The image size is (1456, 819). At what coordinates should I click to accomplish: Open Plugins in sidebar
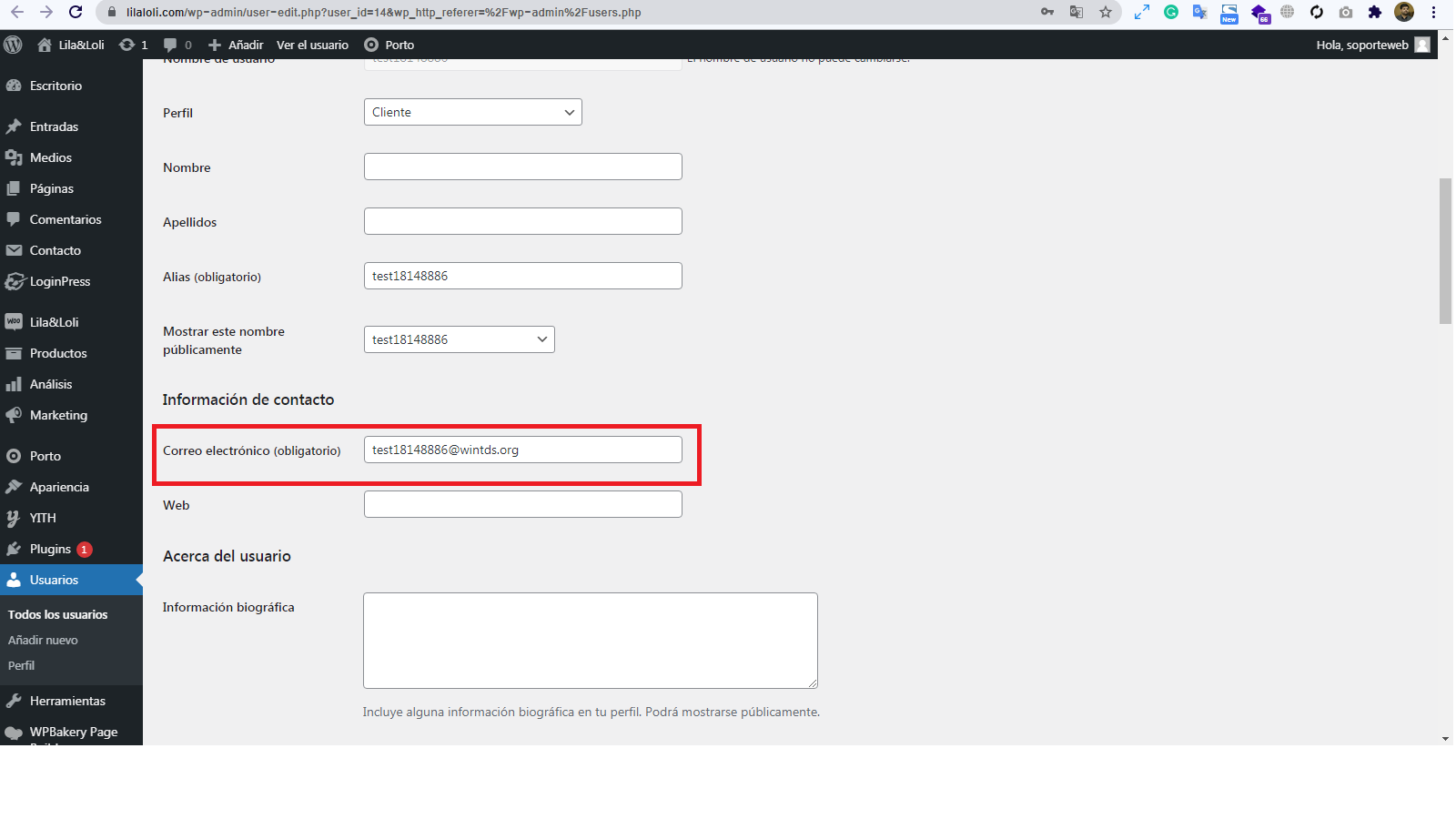click(x=71, y=549)
